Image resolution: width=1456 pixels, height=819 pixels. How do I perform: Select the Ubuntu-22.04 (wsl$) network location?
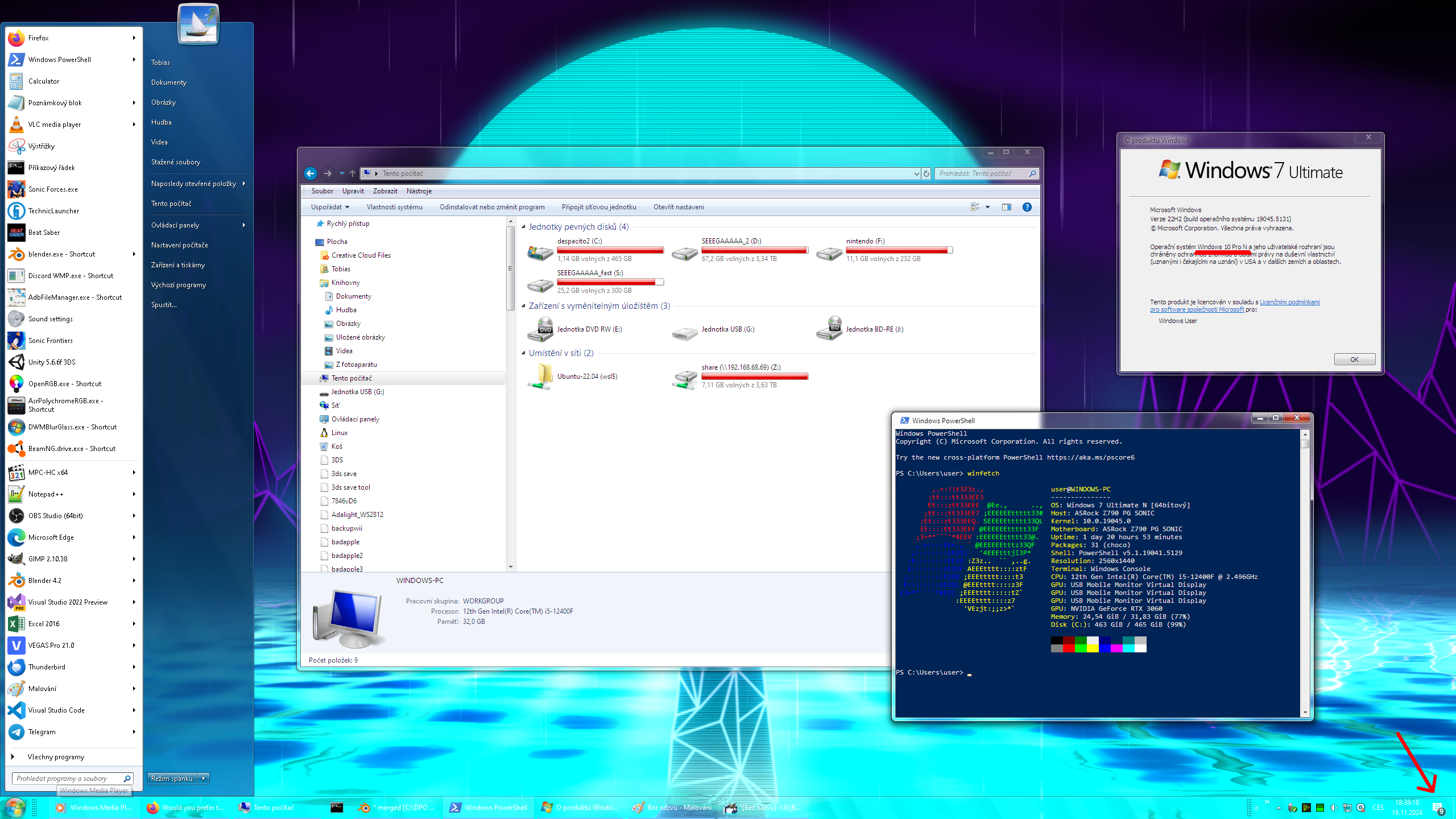pyautogui.click(x=573, y=377)
